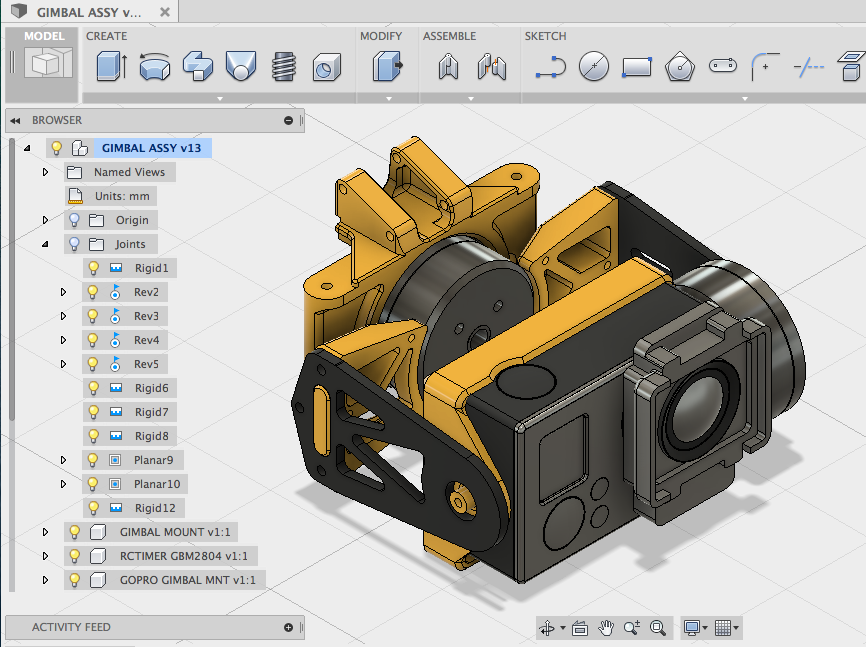Select the Press Pull tool in Modify panel
866x647 pixels.
pyautogui.click(x=388, y=65)
